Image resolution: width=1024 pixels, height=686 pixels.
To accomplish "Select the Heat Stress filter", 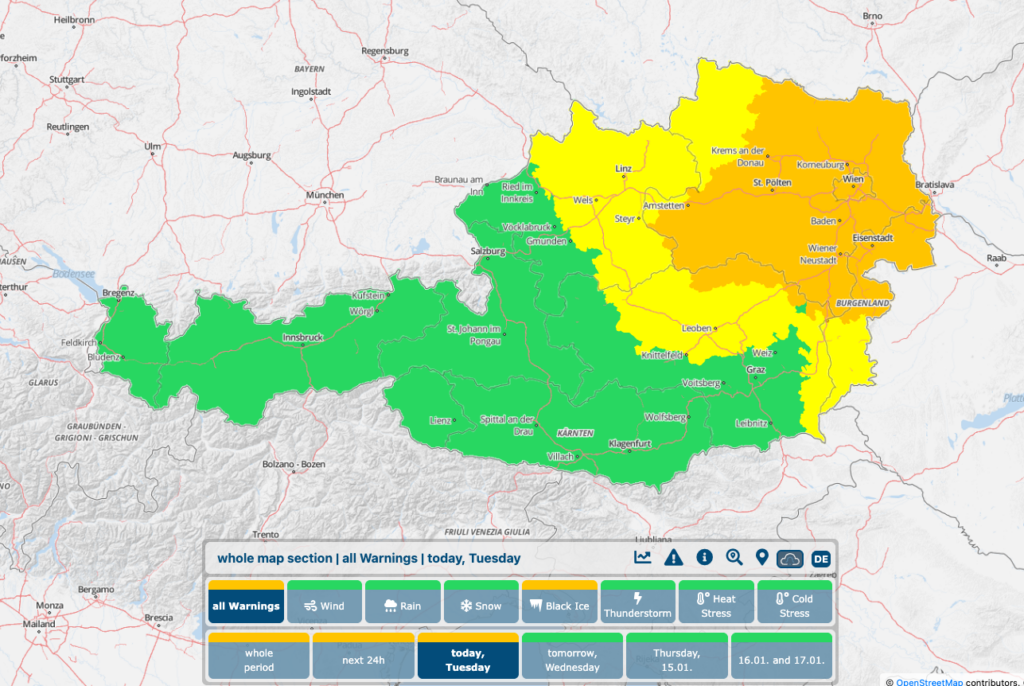I will (x=715, y=605).
